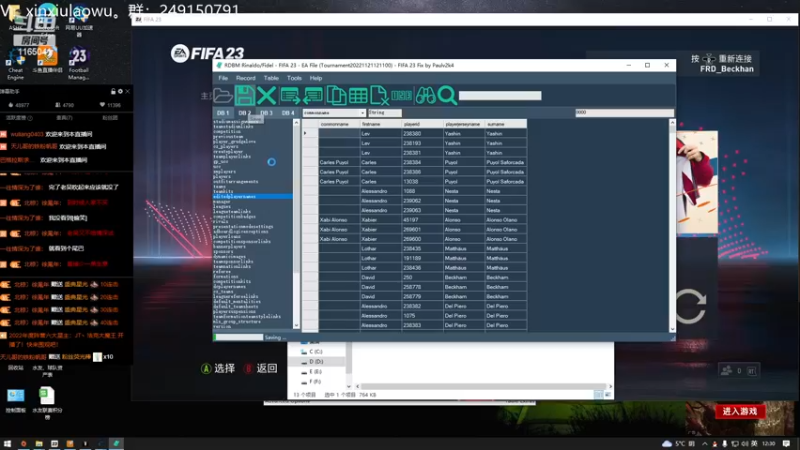Viewport: 800px width, 450px height.
Task: Click playerid cell 45197
Action: click(422, 220)
